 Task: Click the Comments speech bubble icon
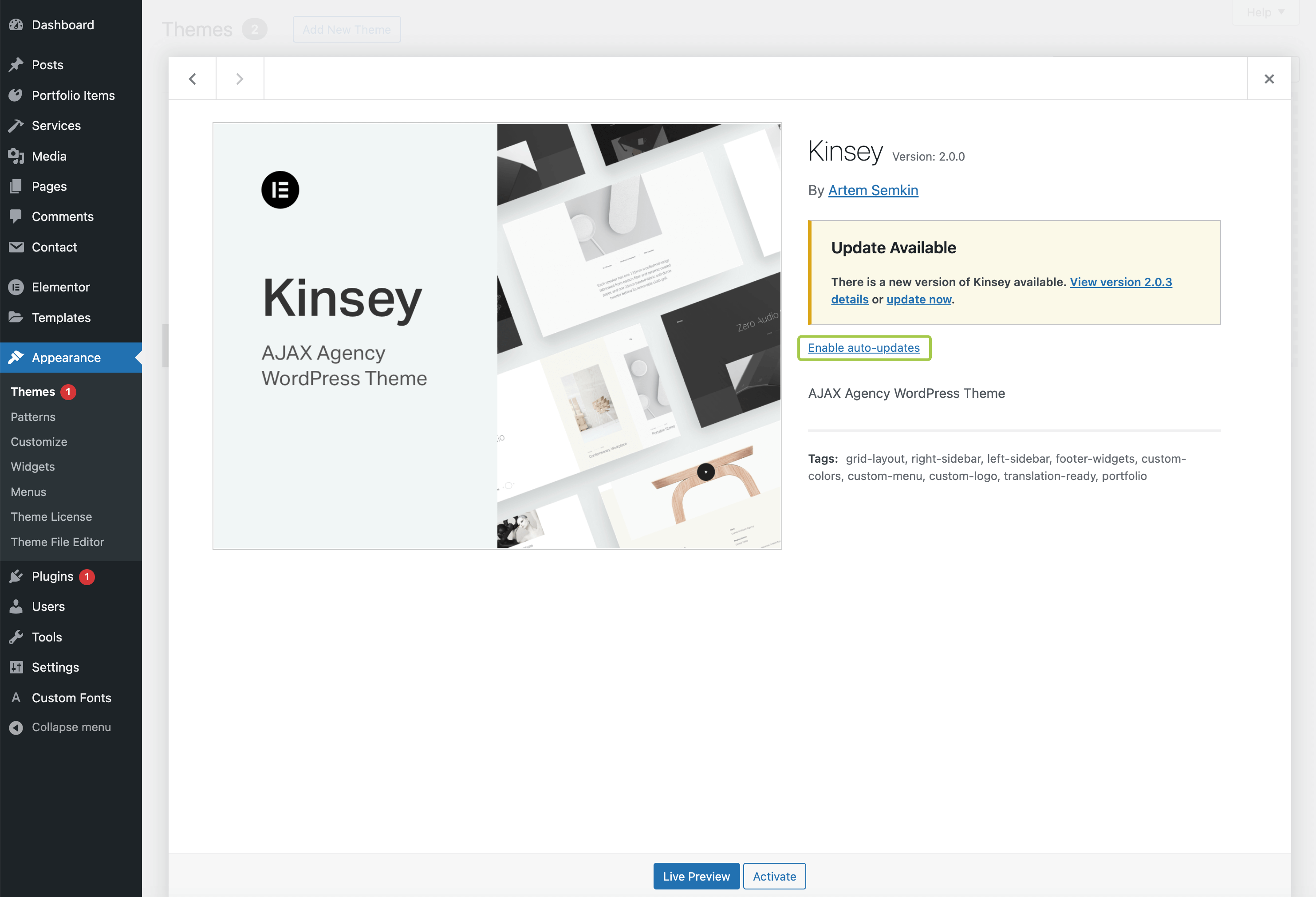pyautogui.click(x=16, y=216)
